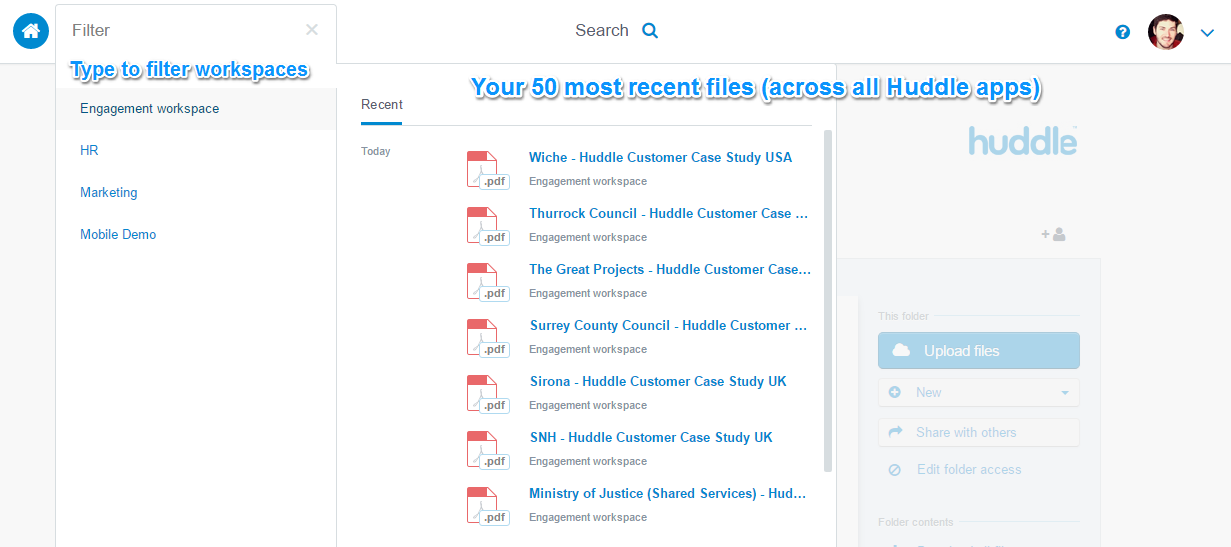
Task: Click the Edit folder access circle icon
Action: pyautogui.click(x=895, y=470)
